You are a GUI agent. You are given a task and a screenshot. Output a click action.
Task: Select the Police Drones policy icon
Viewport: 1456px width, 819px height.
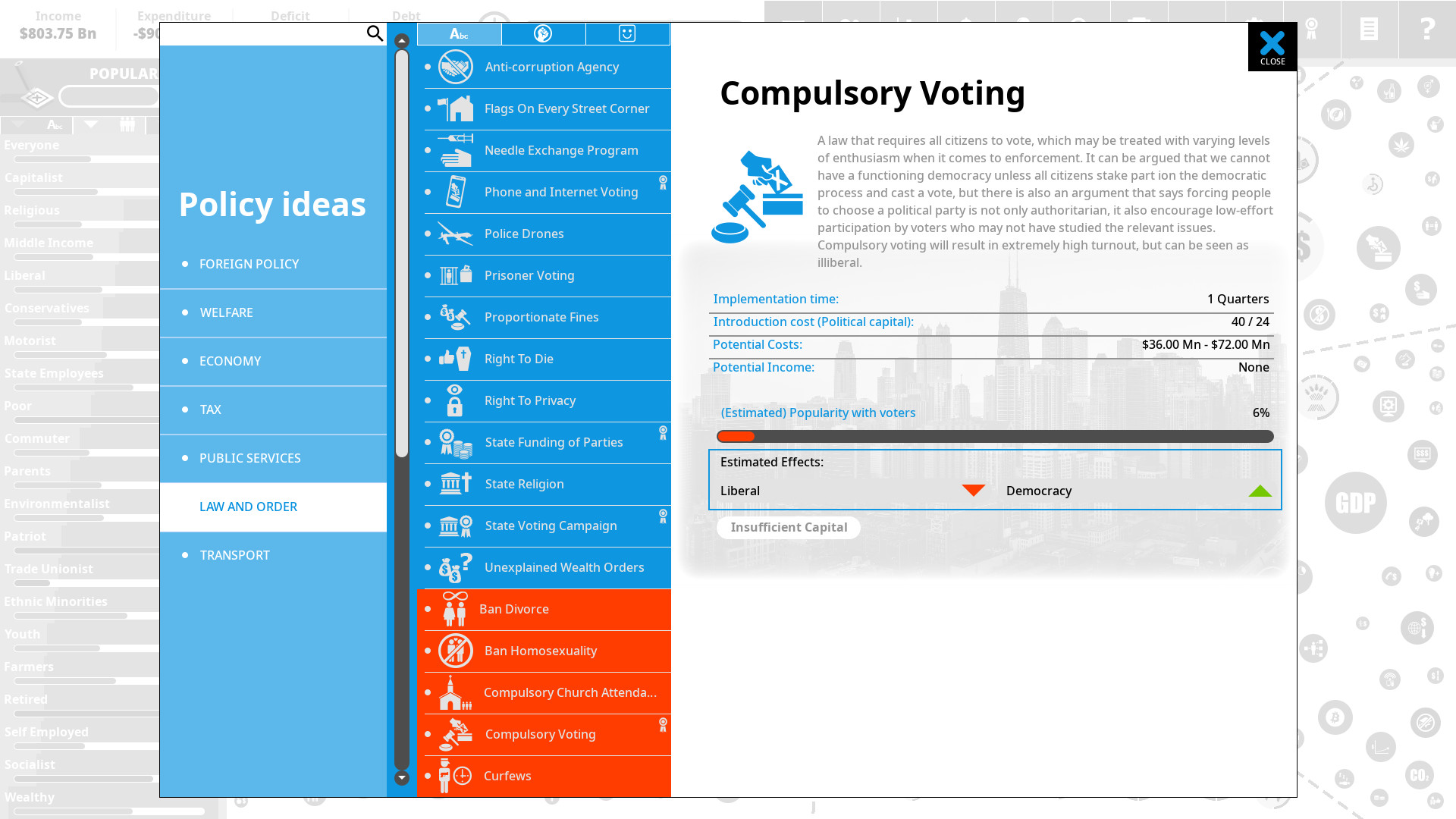coord(456,233)
